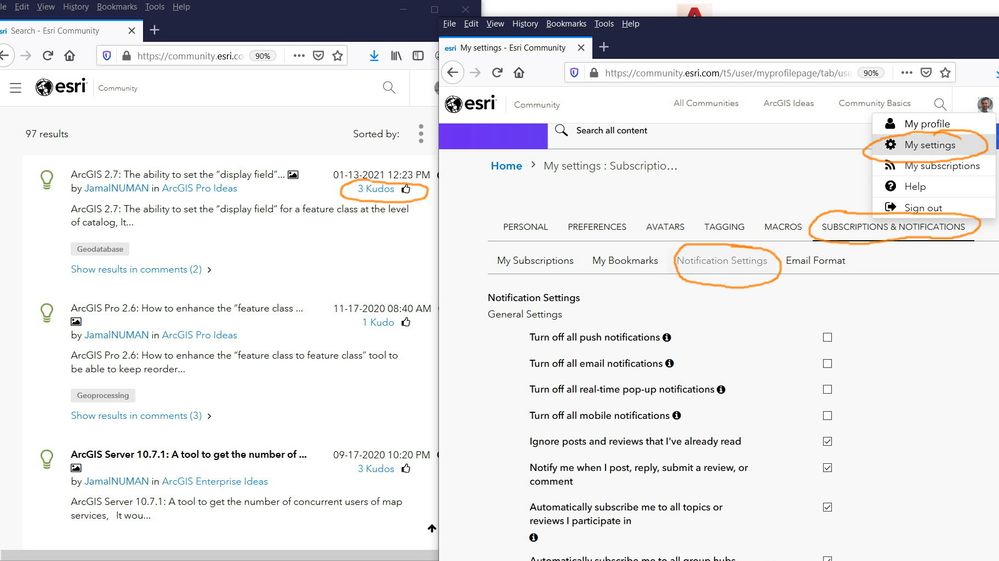Bookmark star in right Firefox window
999x561 pixels.
tap(945, 73)
